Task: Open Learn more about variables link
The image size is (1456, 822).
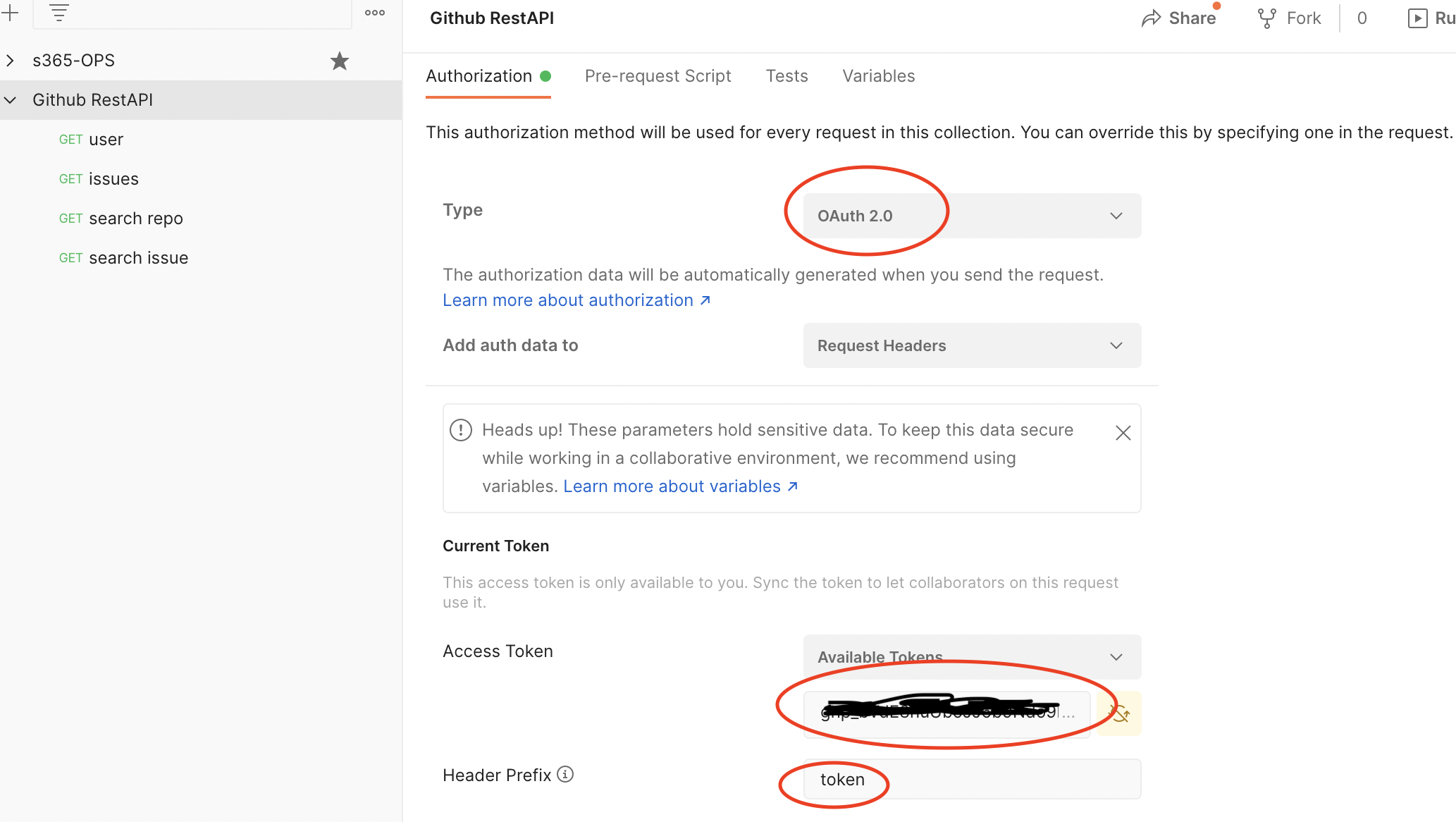Action: pyautogui.click(x=681, y=486)
